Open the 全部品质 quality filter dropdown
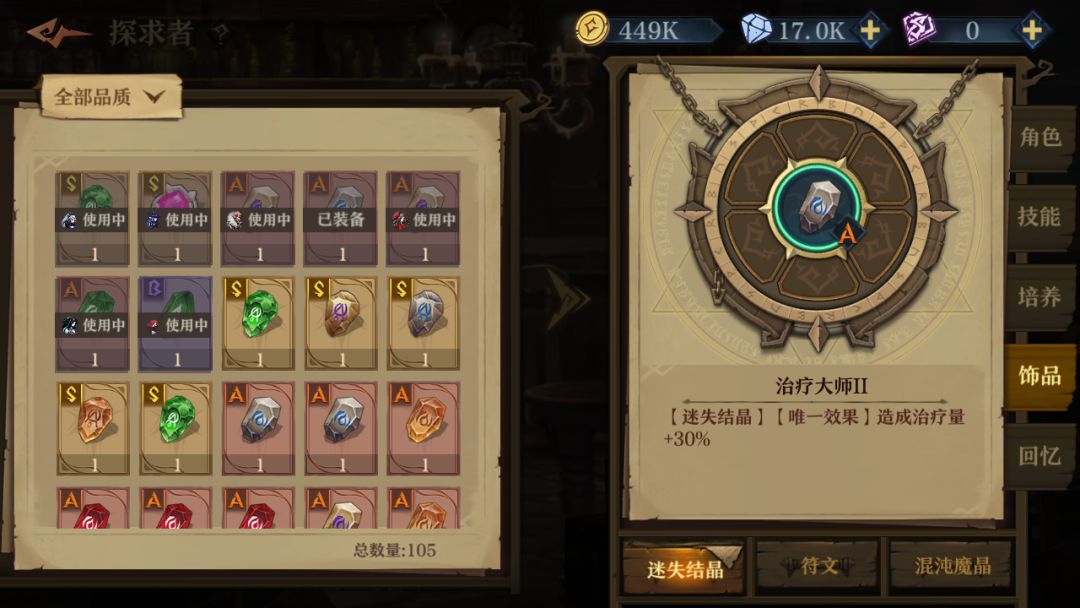Screen dimensions: 1080x608 [111, 96]
